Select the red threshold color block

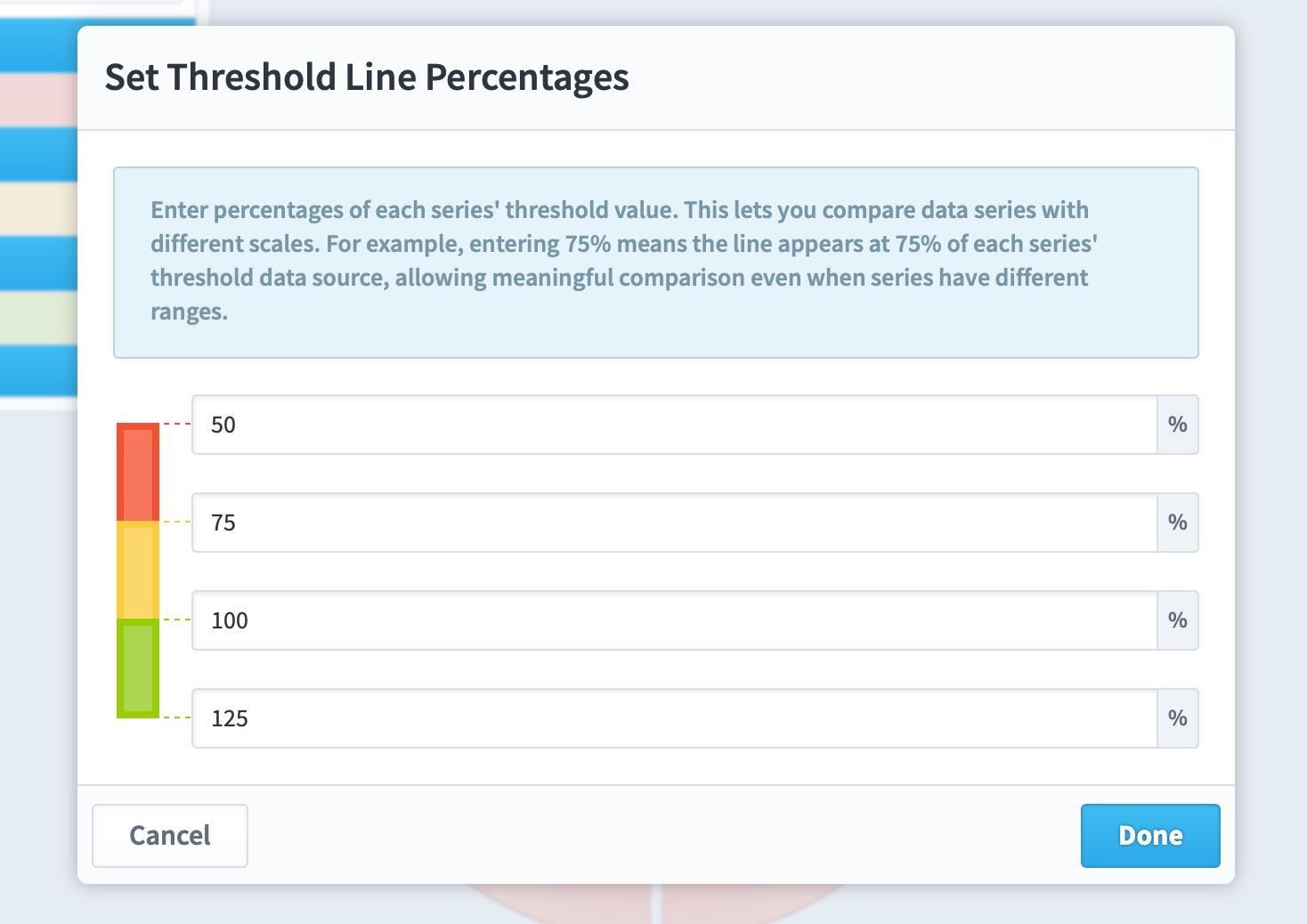click(x=138, y=473)
